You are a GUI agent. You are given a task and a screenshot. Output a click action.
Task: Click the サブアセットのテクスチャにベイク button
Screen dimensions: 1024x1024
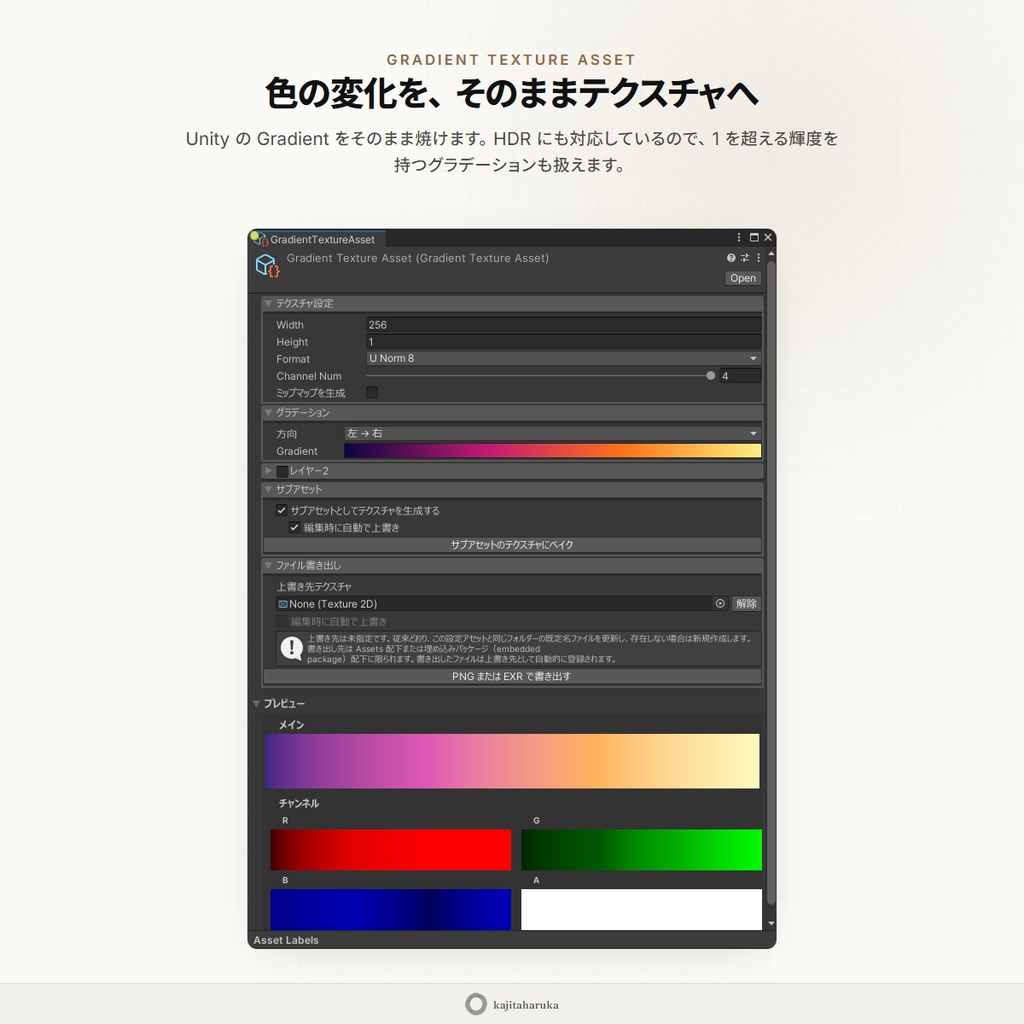click(512, 545)
